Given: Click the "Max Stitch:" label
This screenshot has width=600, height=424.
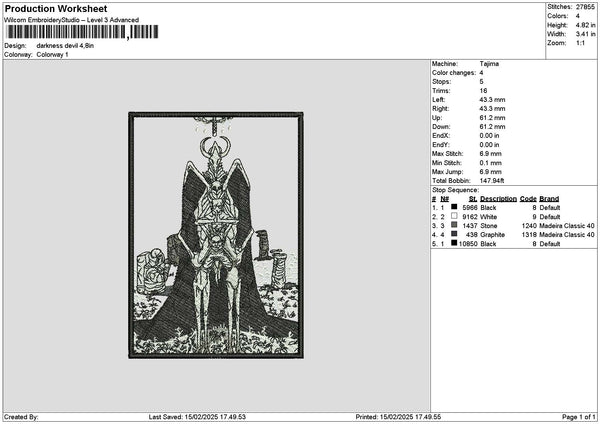Looking at the screenshot, I should 447,154.
